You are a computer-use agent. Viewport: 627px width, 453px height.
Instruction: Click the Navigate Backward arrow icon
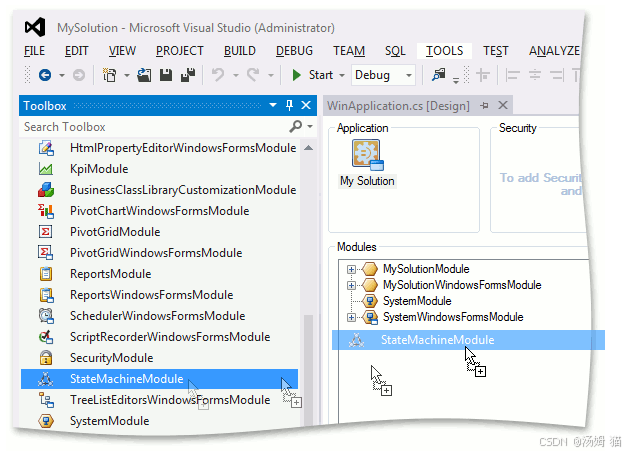click(45, 75)
